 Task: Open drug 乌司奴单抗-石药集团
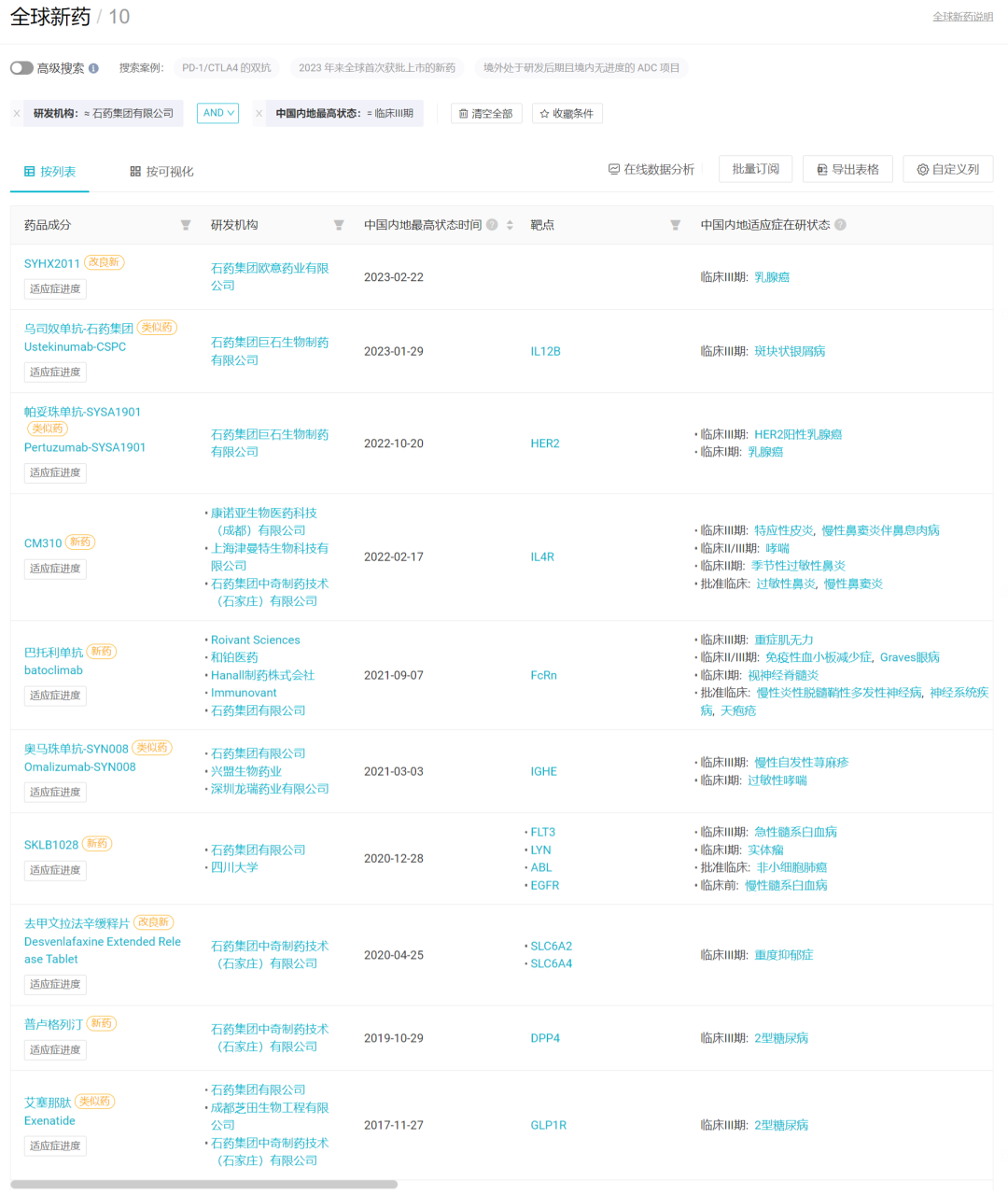[78, 329]
